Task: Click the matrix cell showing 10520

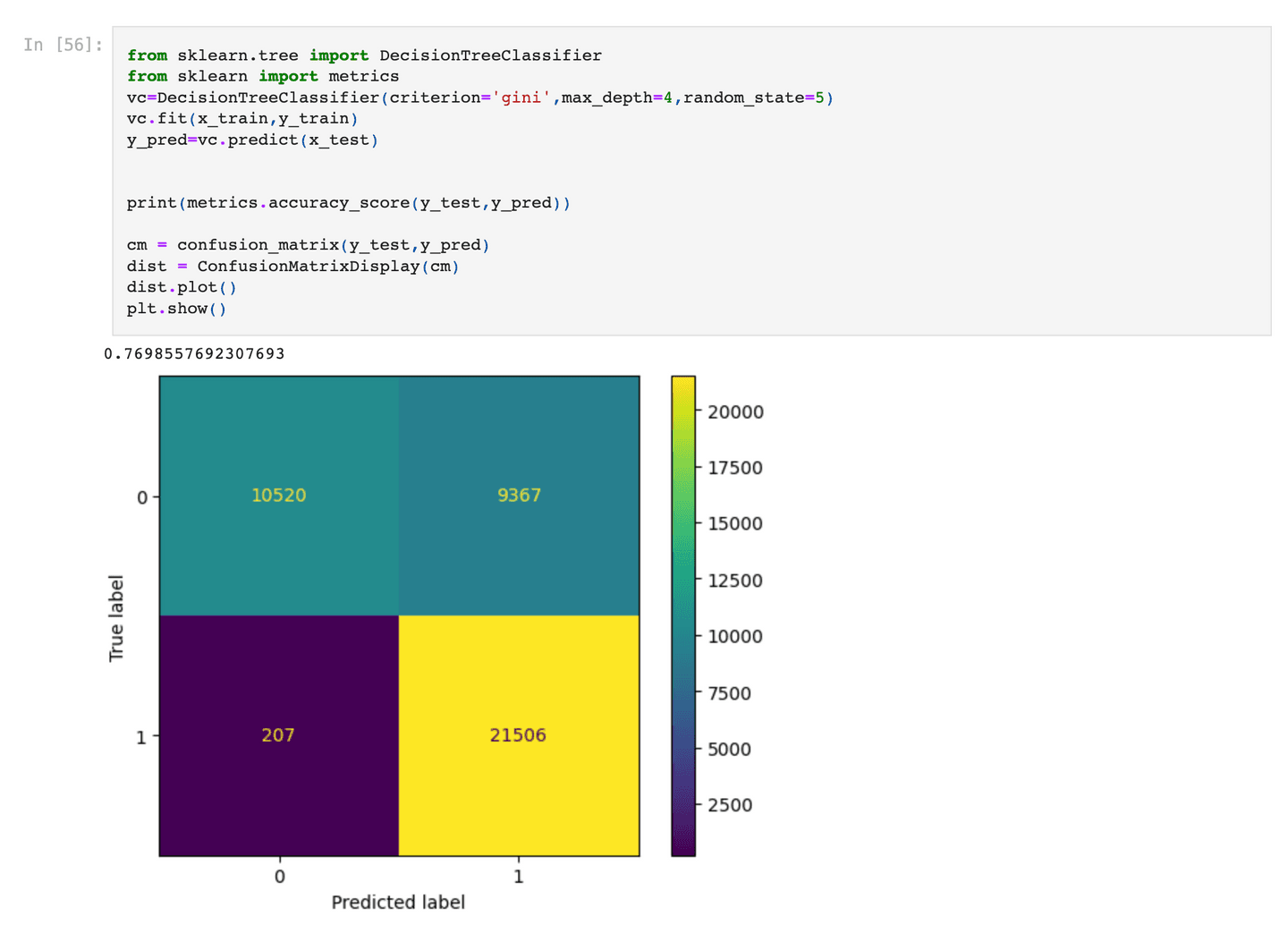Action: (x=279, y=496)
